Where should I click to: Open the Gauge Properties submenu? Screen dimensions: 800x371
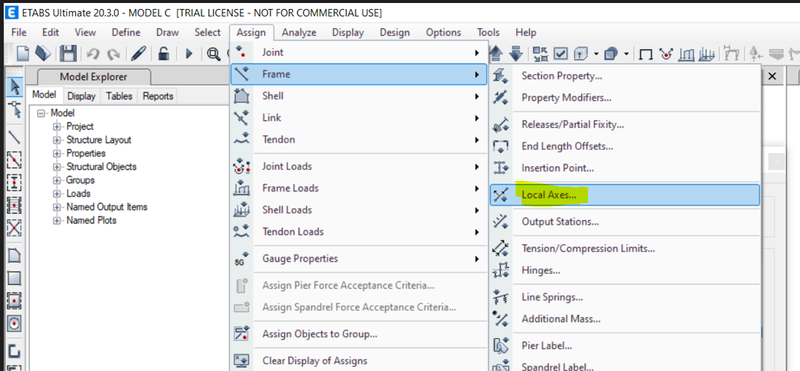pyautogui.click(x=359, y=259)
